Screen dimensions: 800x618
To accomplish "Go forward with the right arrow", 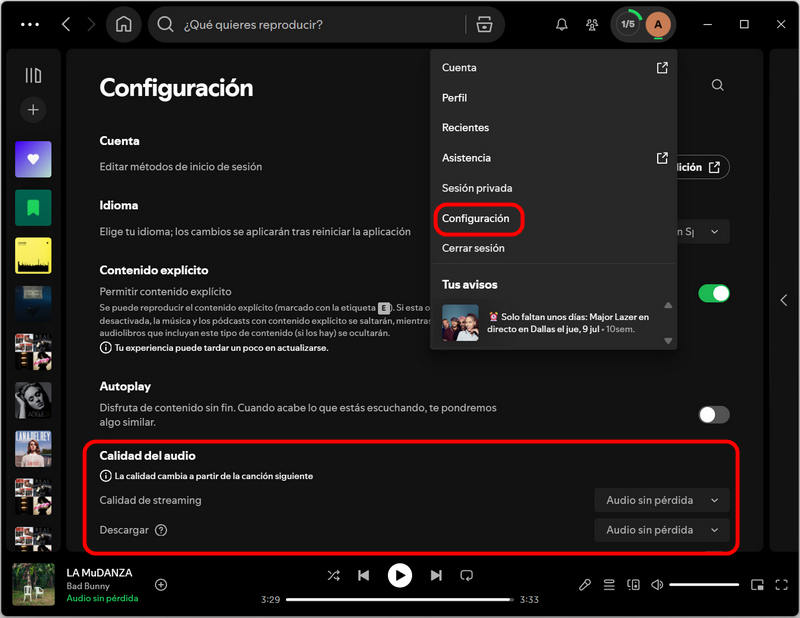I will pyautogui.click(x=91, y=24).
